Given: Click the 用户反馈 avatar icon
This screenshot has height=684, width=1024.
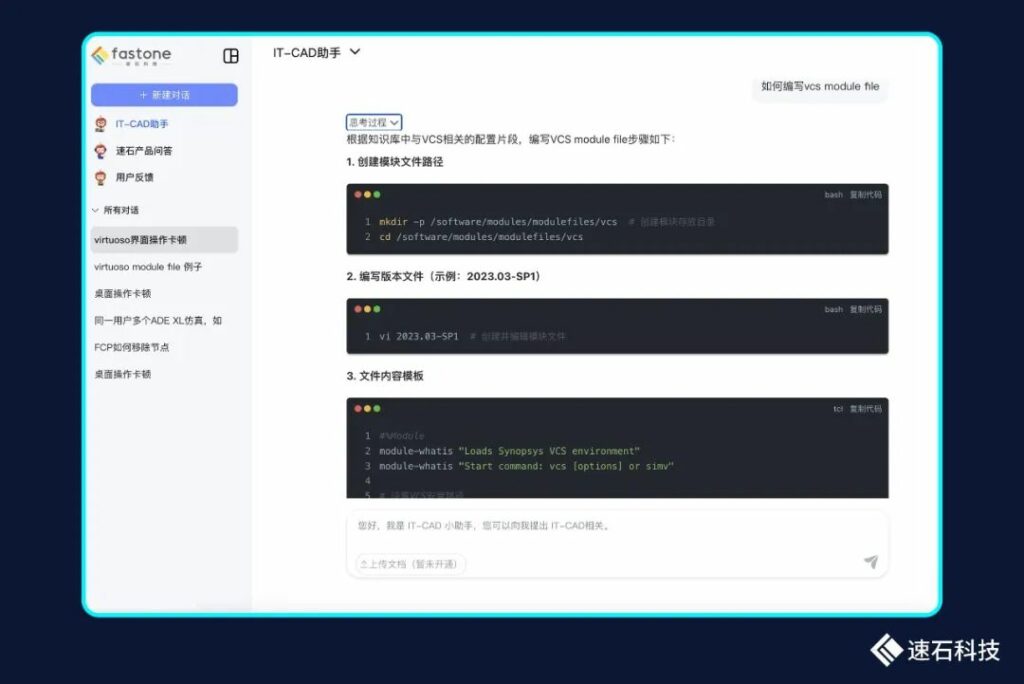Looking at the screenshot, I should click(100, 178).
